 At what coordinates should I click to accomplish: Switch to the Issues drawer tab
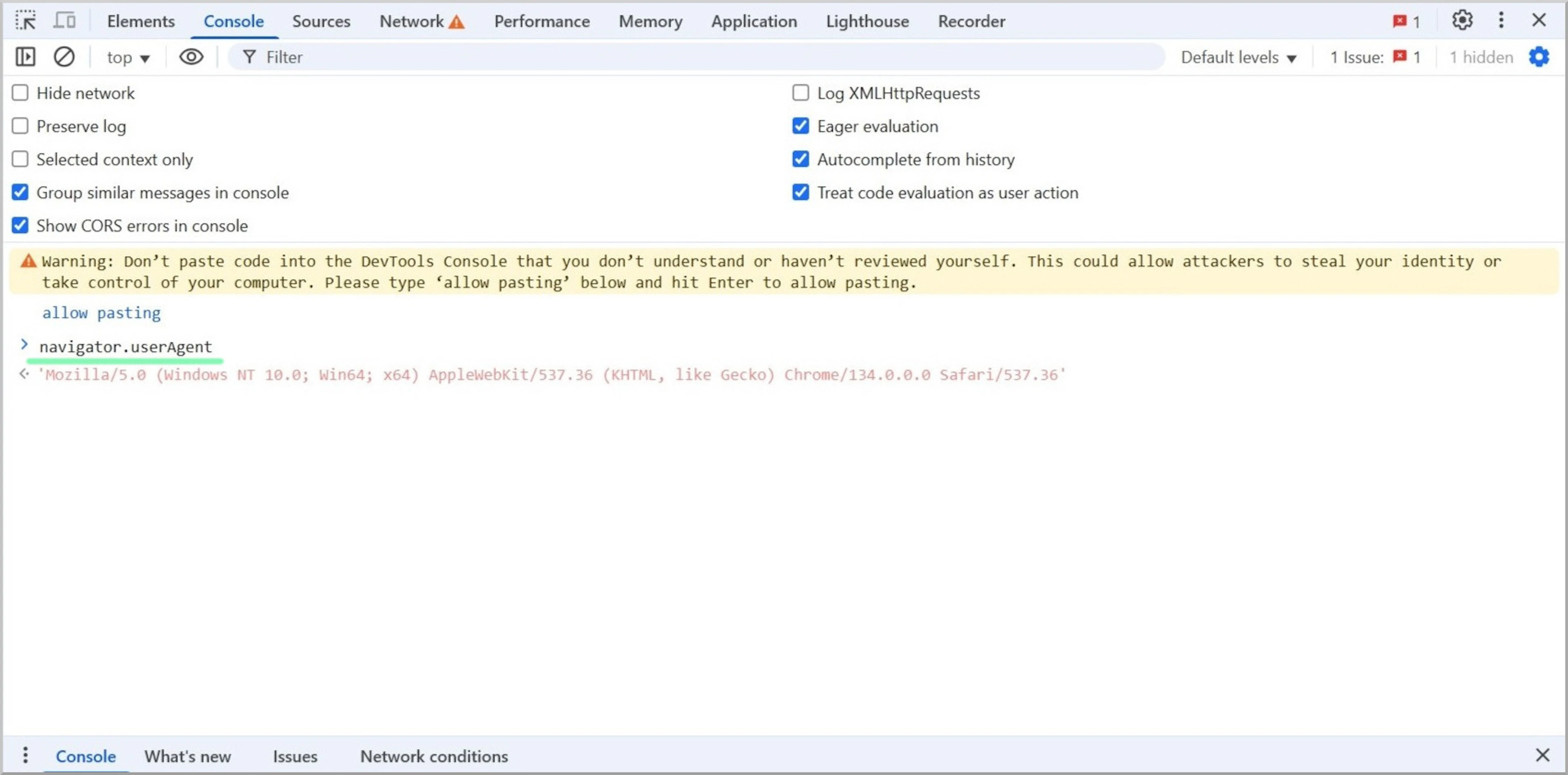pos(295,756)
